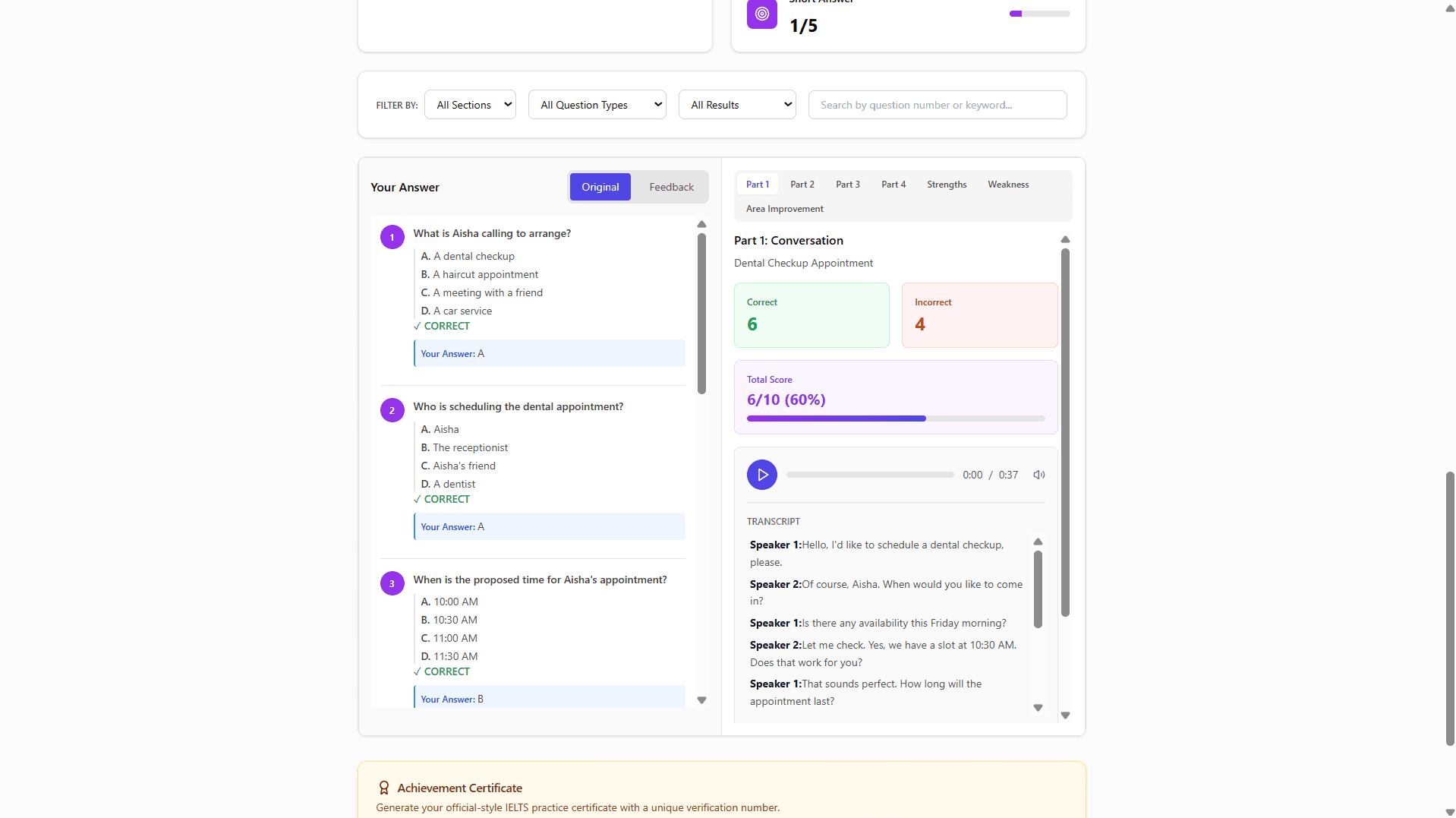1456x818 pixels.
Task: Click the Correct 6 score card
Action: point(812,315)
